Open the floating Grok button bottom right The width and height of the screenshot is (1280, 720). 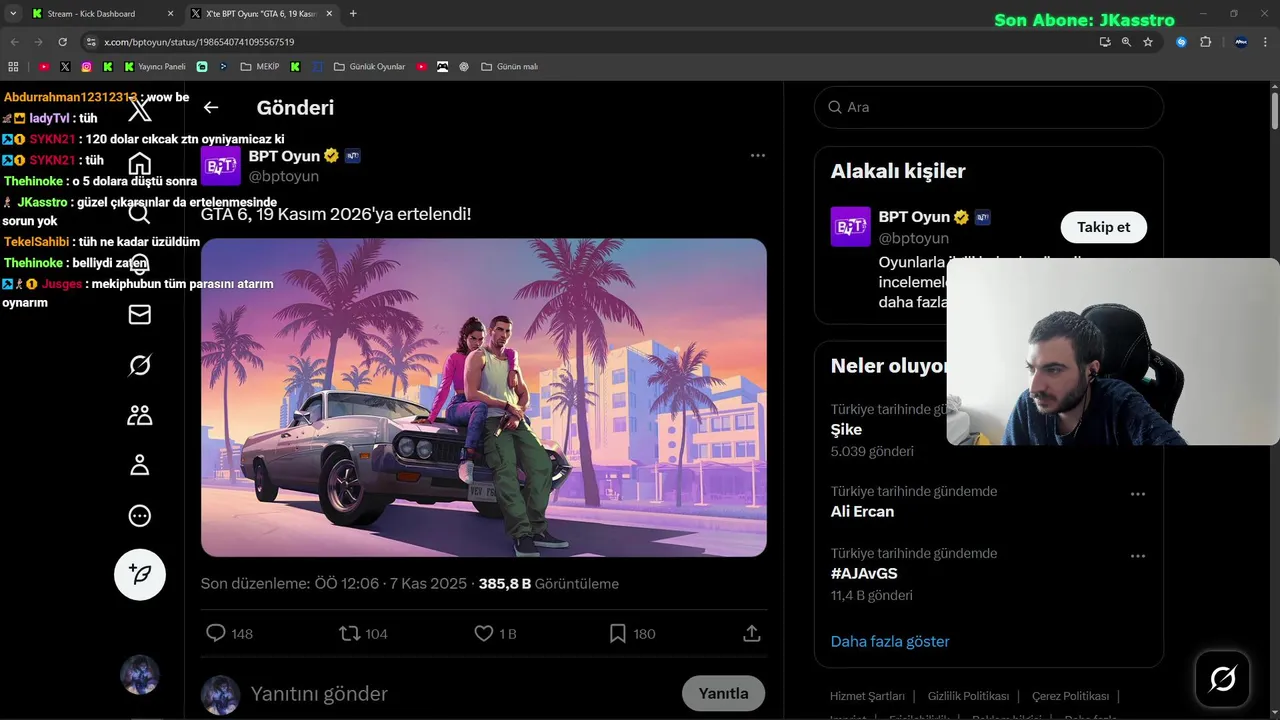pyautogui.click(x=1223, y=679)
